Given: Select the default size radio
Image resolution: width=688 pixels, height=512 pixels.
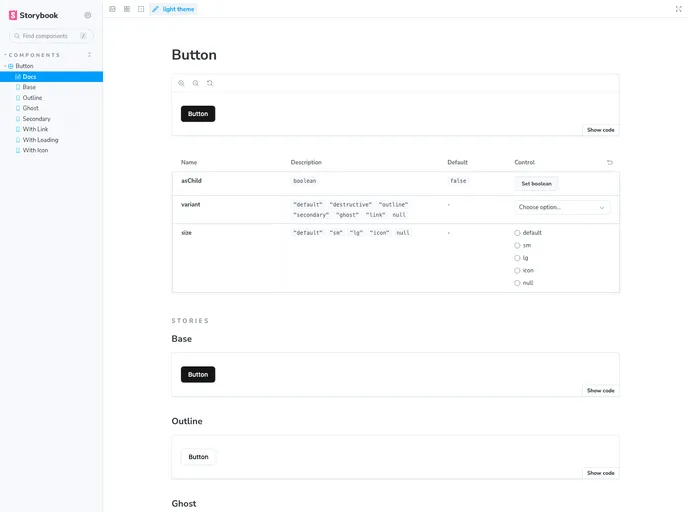Looking at the screenshot, I should [x=517, y=233].
